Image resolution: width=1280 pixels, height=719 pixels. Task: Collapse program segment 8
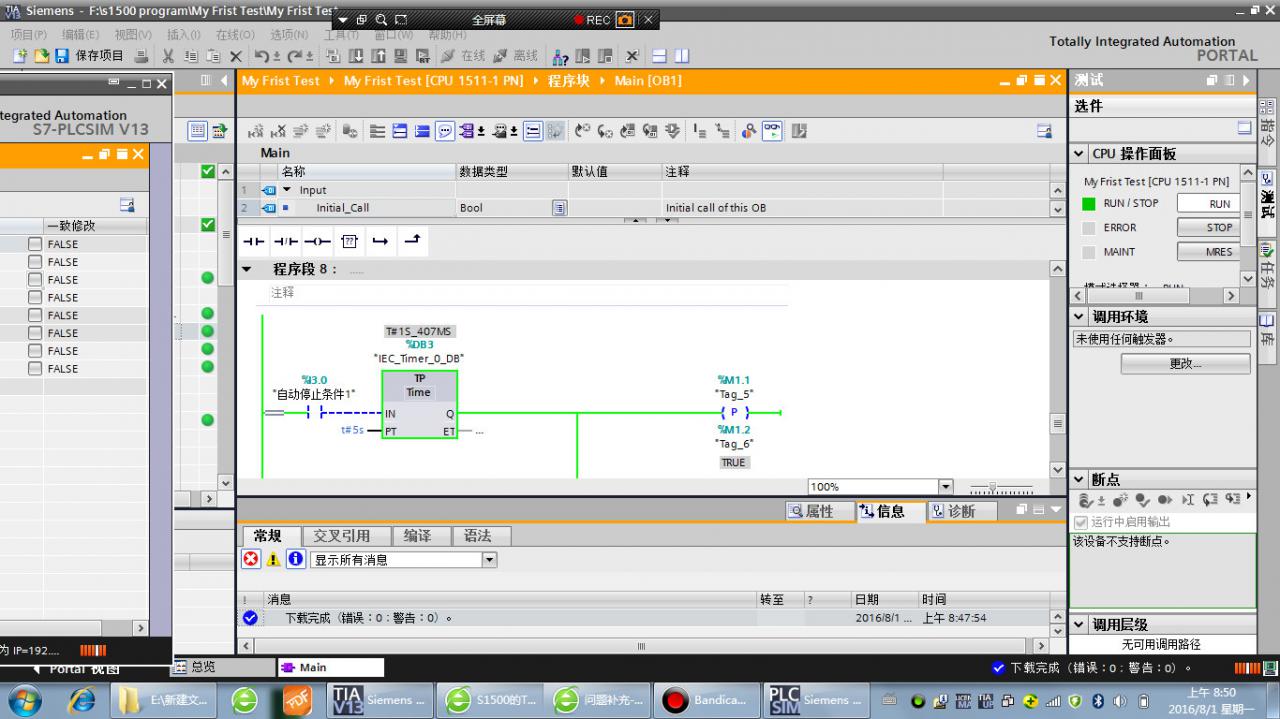coord(247,269)
